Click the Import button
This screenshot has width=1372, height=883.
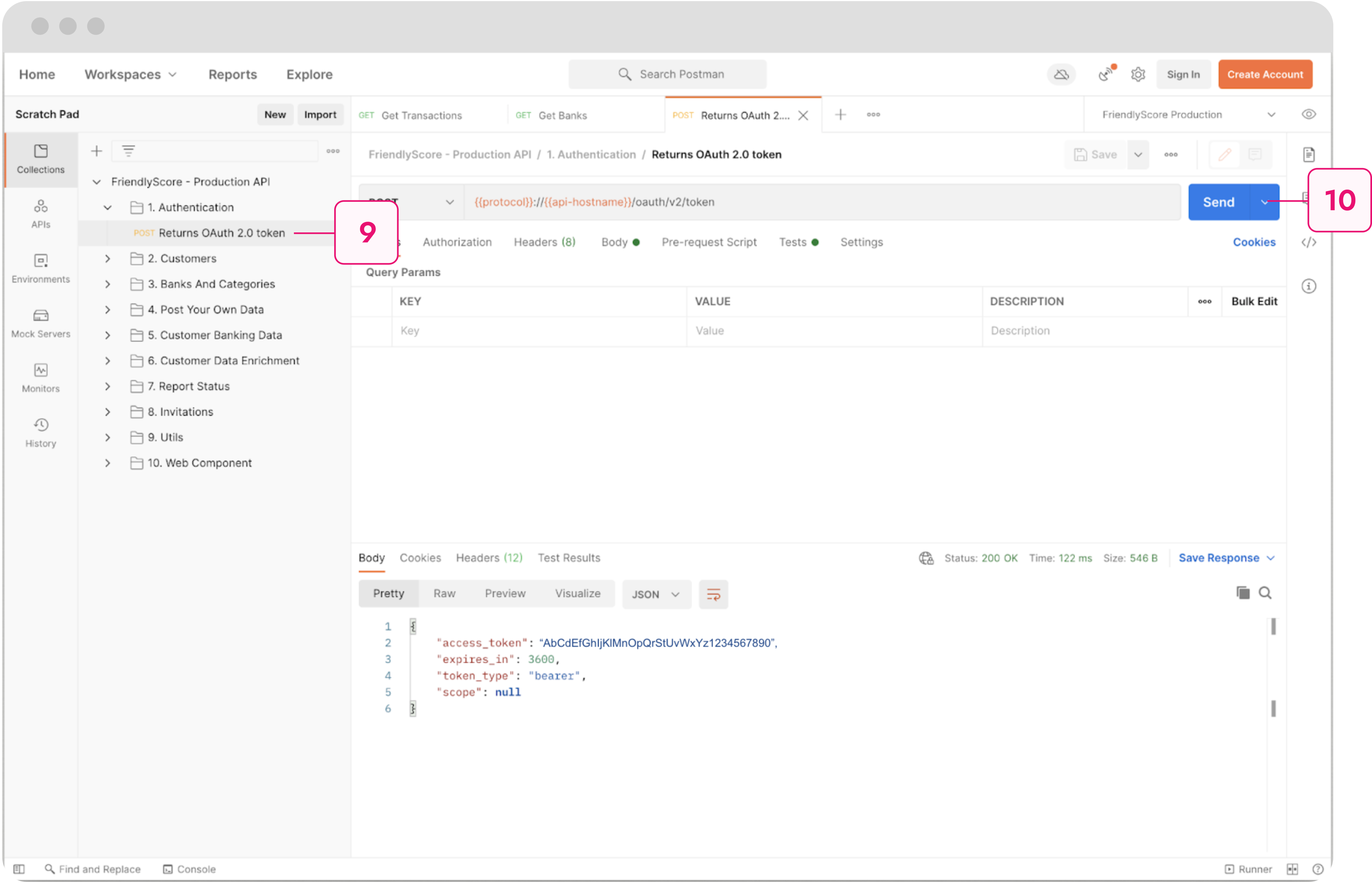click(x=320, y=114)
